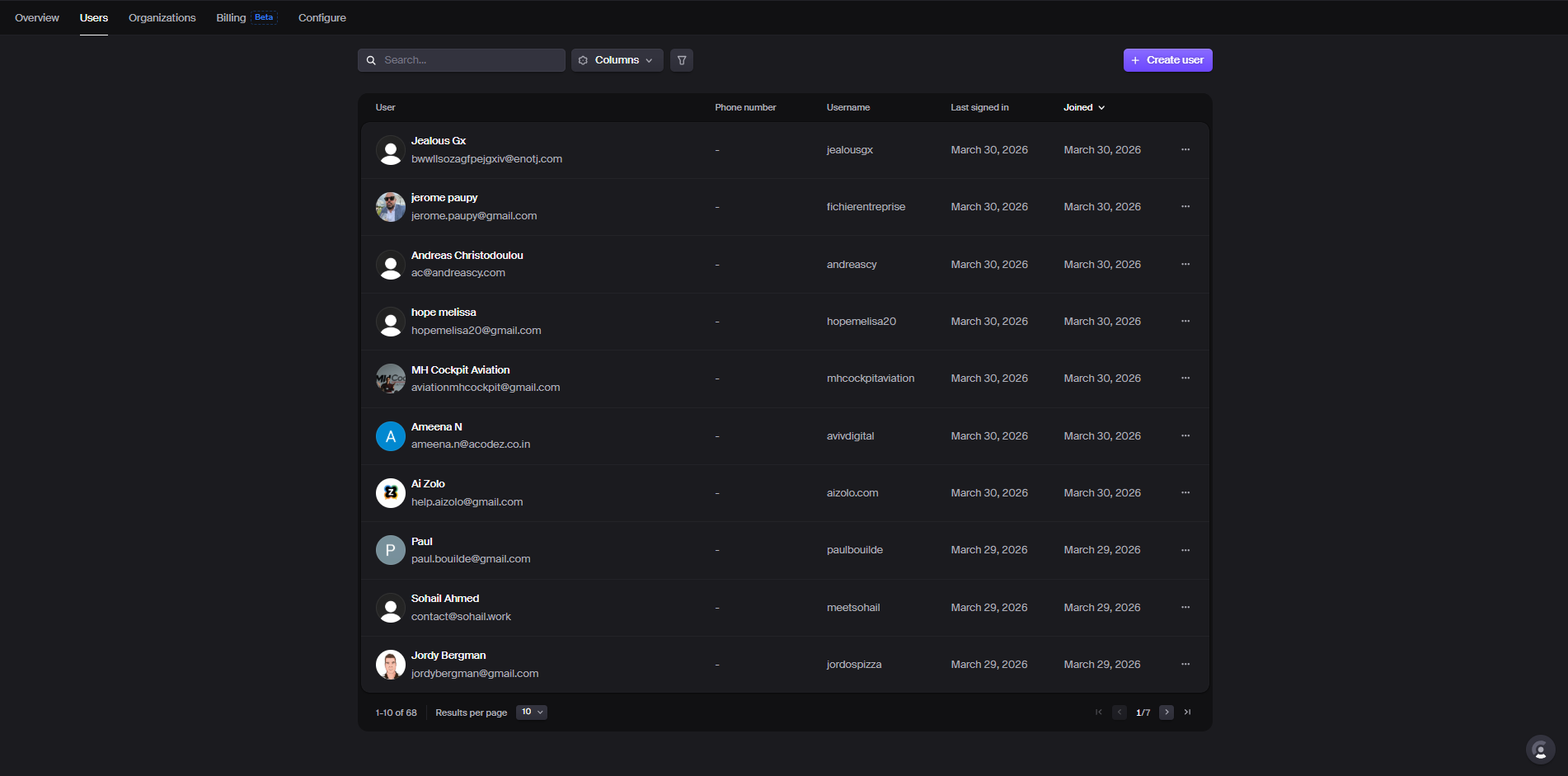1568x776 pixels.
Task: Go to the next page arrow
Action: click(x=1166, y=713)
